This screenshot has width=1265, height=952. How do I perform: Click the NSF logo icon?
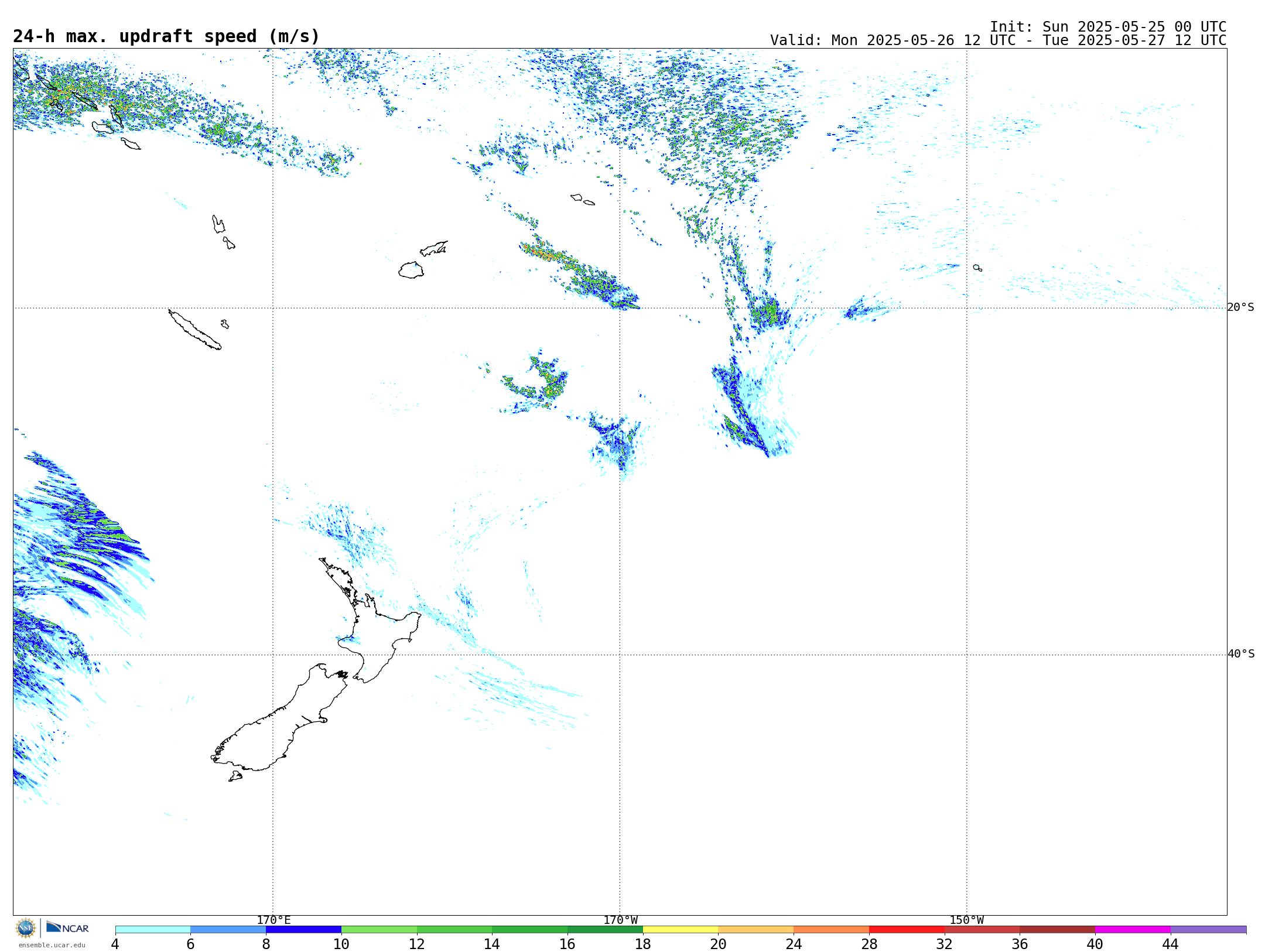(26, 928)
